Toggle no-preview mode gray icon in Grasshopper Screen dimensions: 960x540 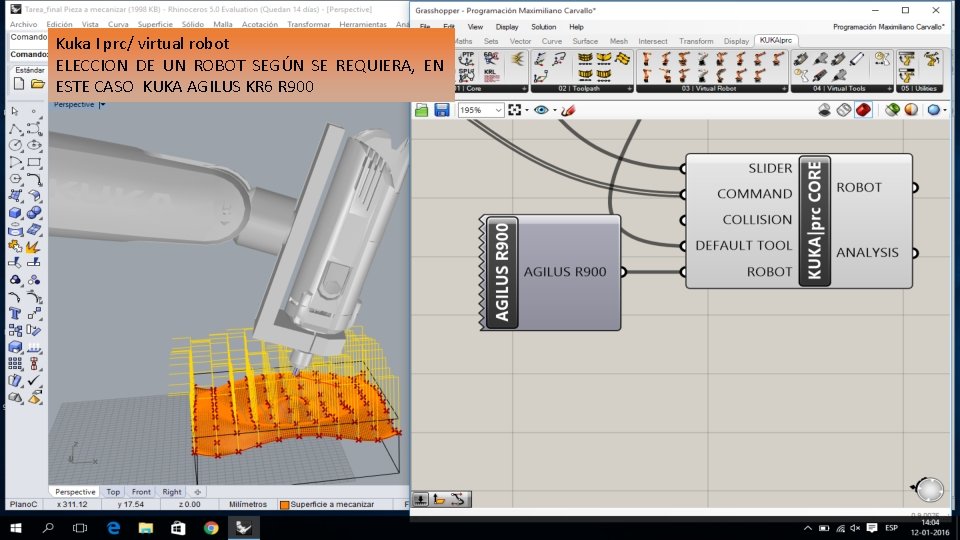click(x=824, y=110)
